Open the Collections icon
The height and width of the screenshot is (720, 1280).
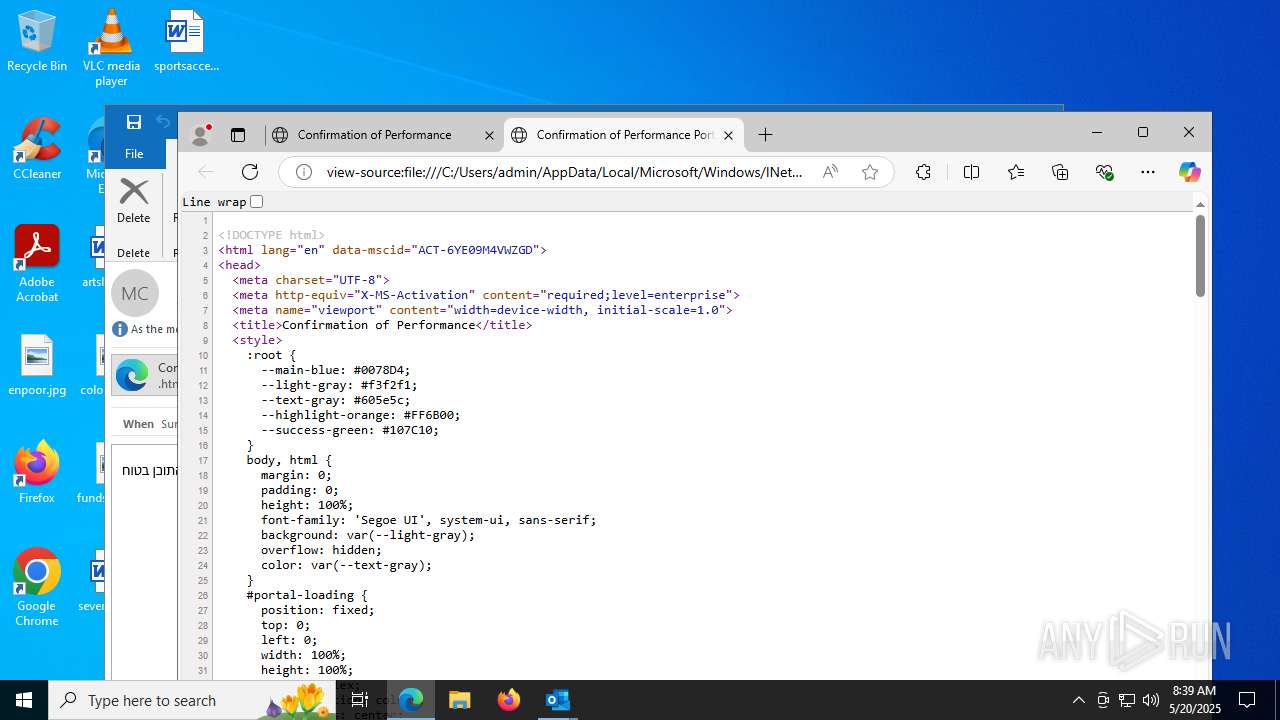point(1060,172)
